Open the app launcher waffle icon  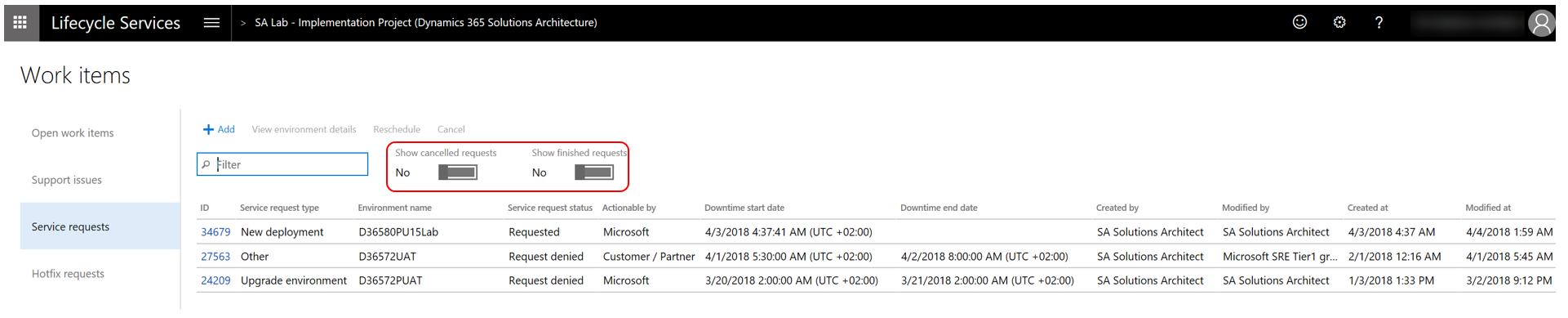click(20, 23)
